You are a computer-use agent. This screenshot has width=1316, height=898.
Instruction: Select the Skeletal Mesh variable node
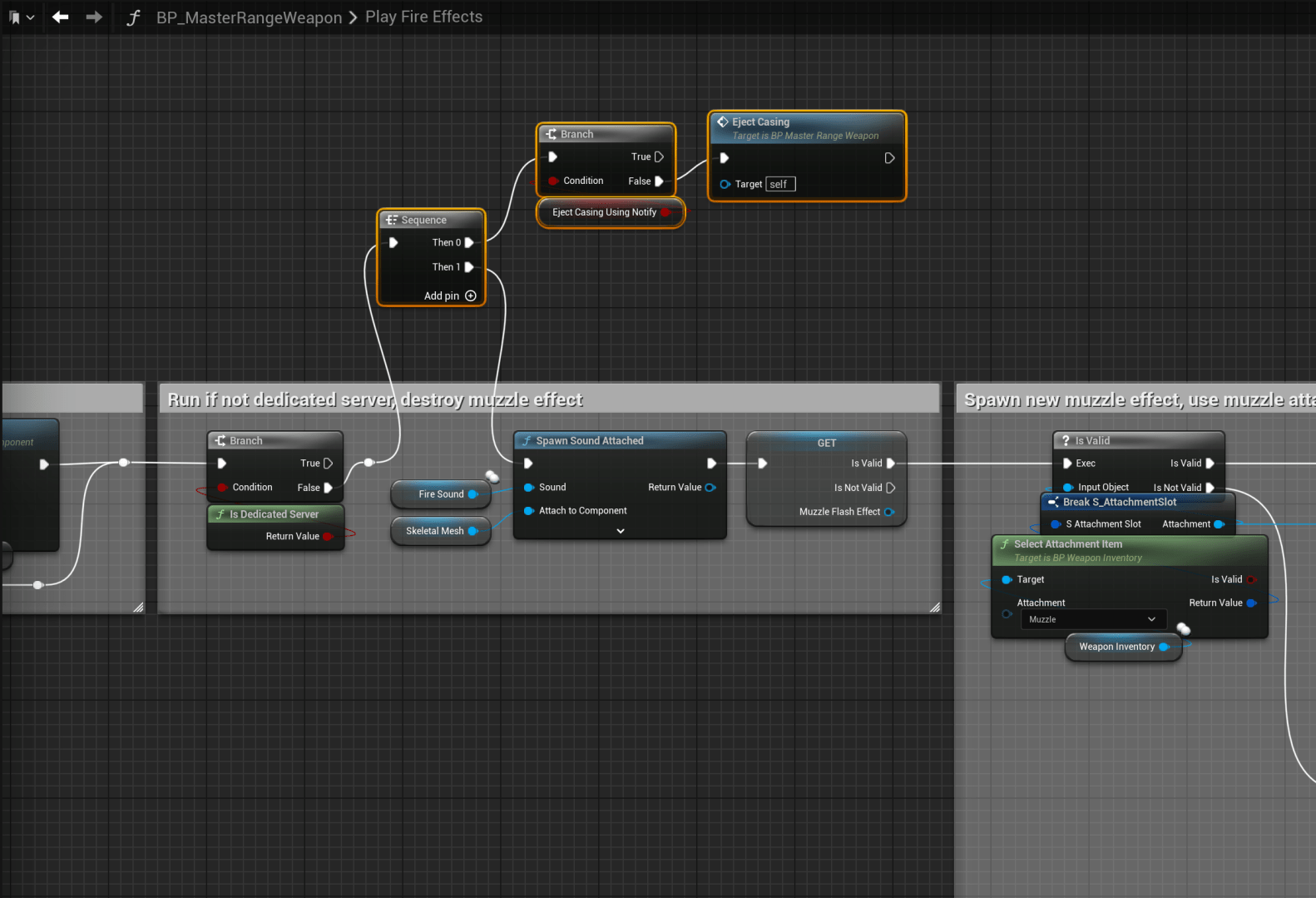(435, 531)
